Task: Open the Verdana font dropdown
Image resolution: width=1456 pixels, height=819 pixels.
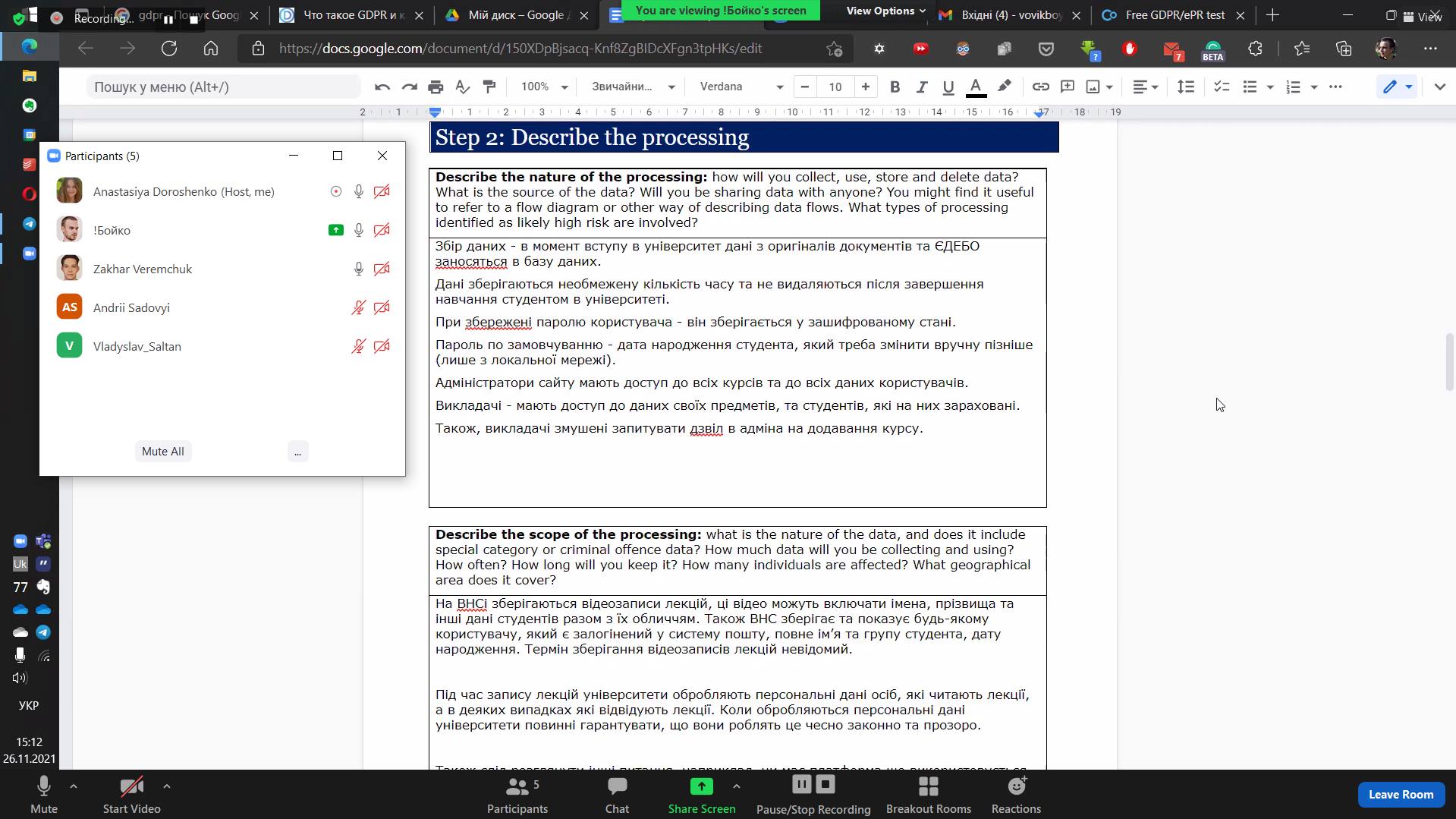Action: pyautogui.click(x=741, y=87)
